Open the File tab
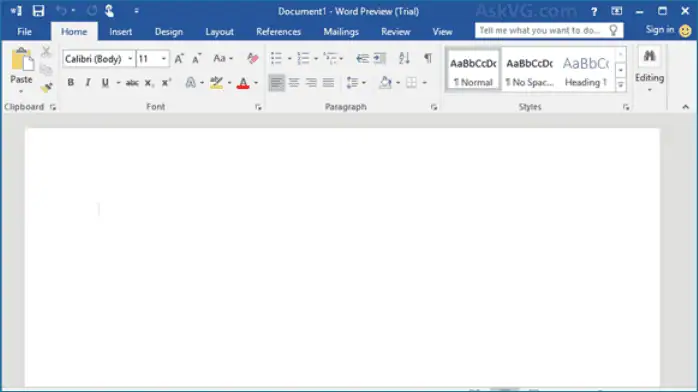This screenshot has width=698, height=392. click(x=24, y=32)
